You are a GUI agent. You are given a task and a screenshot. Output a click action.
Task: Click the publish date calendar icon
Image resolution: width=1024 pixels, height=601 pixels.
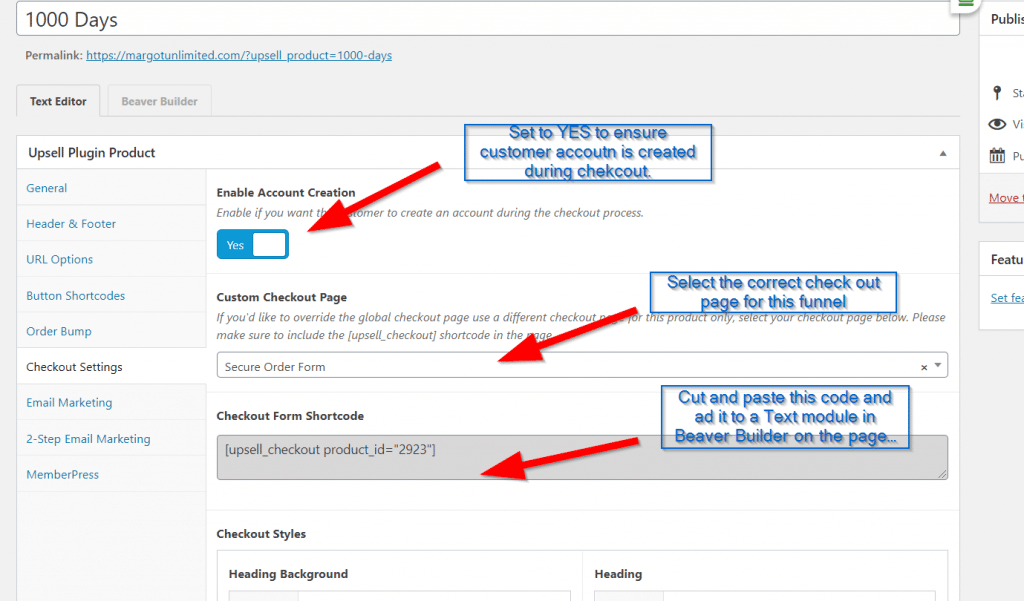tap(997, 156)
